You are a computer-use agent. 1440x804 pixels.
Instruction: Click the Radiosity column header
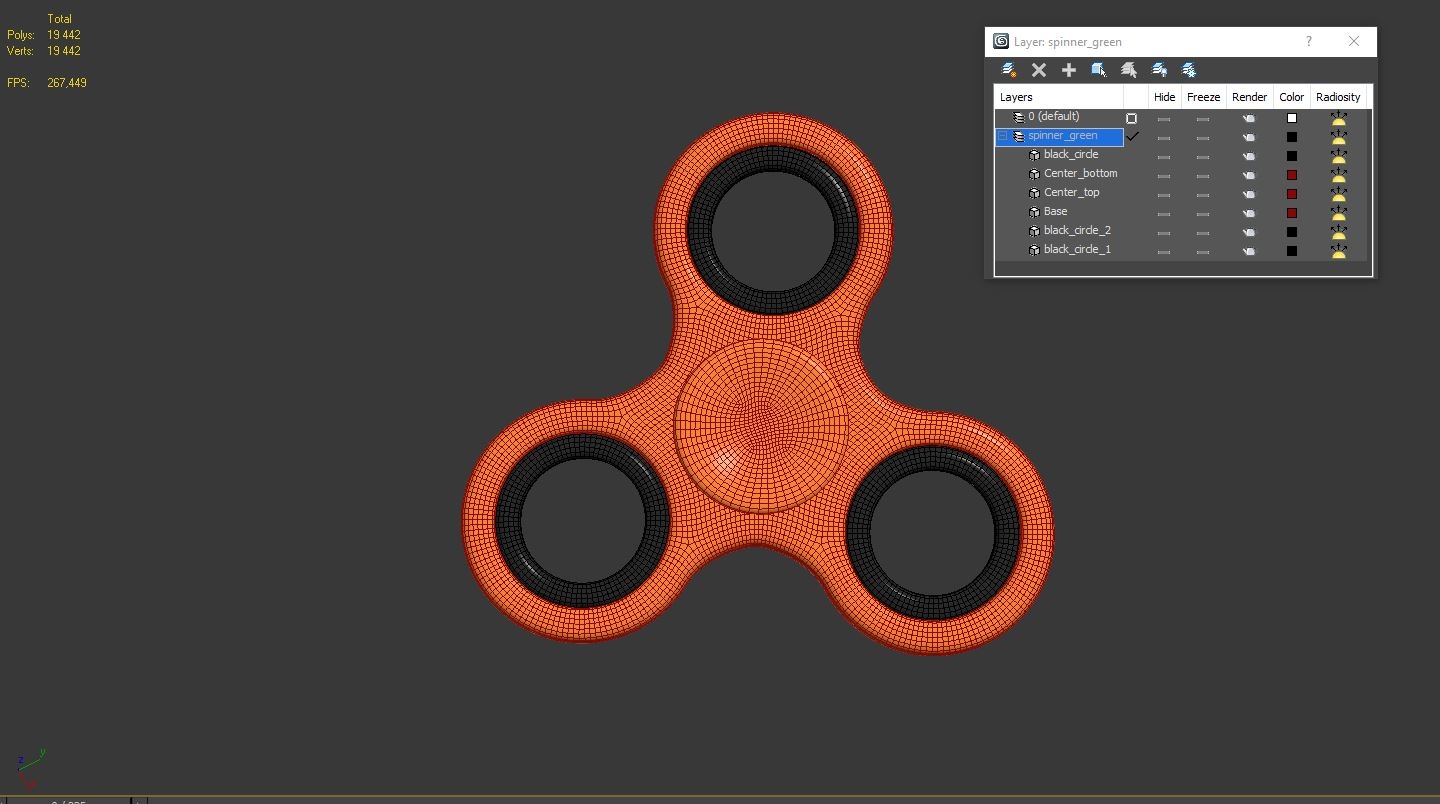[1338, 96]
